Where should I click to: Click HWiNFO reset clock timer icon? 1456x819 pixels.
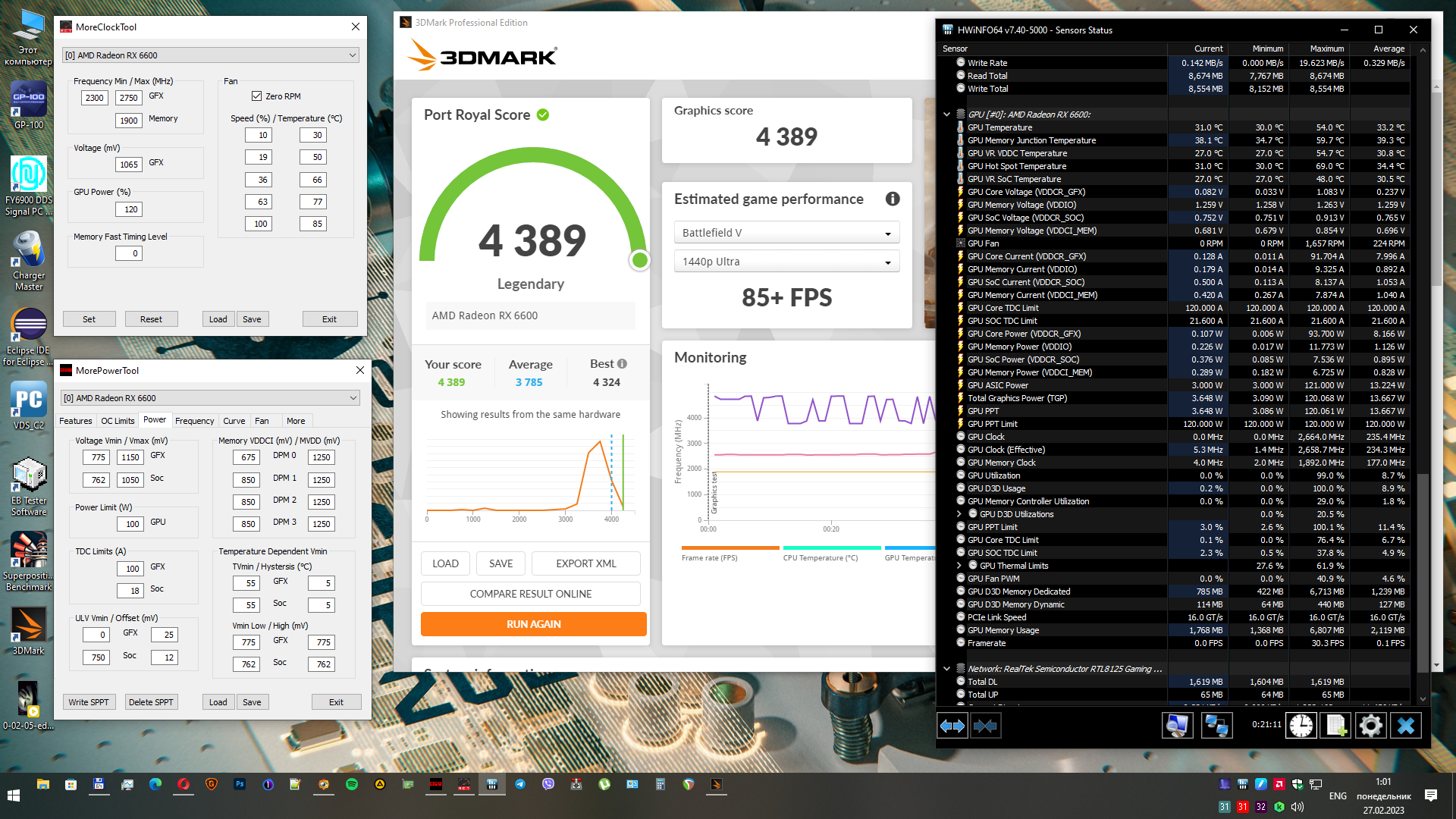(1301, 726)
